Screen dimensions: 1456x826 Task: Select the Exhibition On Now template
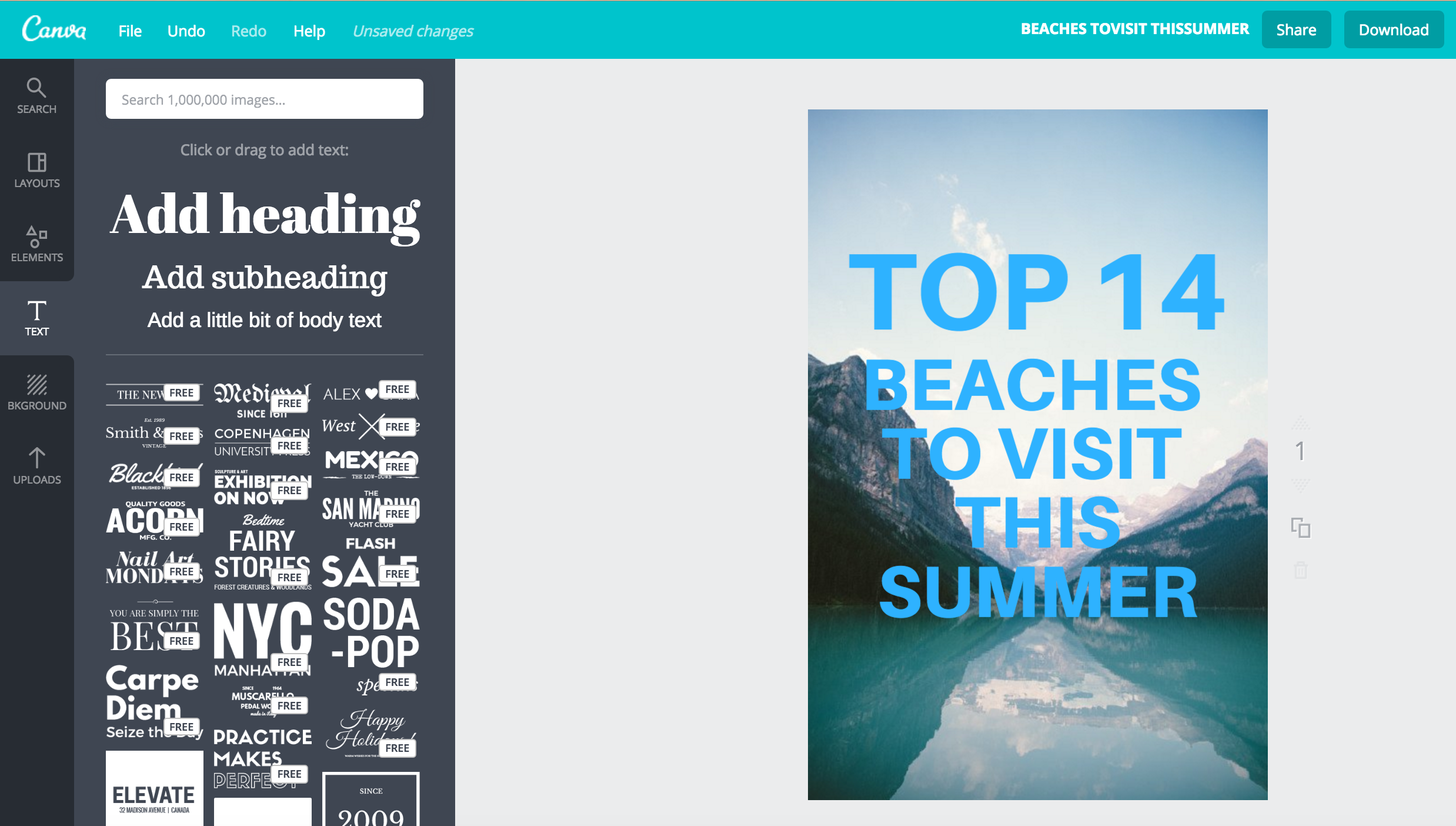[x=262, y=487]
